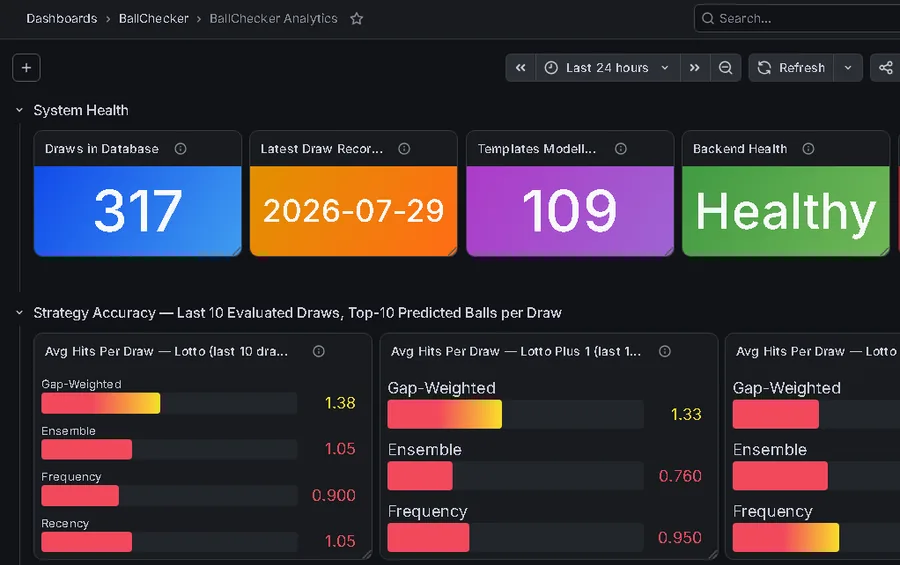
Task: Click the System Health row title
Action: 81,110
